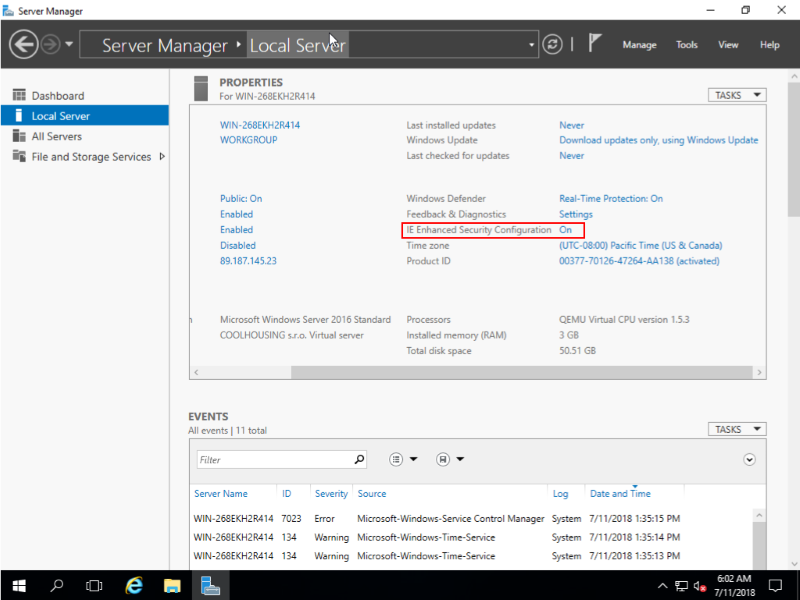Click IE Enhanced Security Configuration On

coord(565,230)
